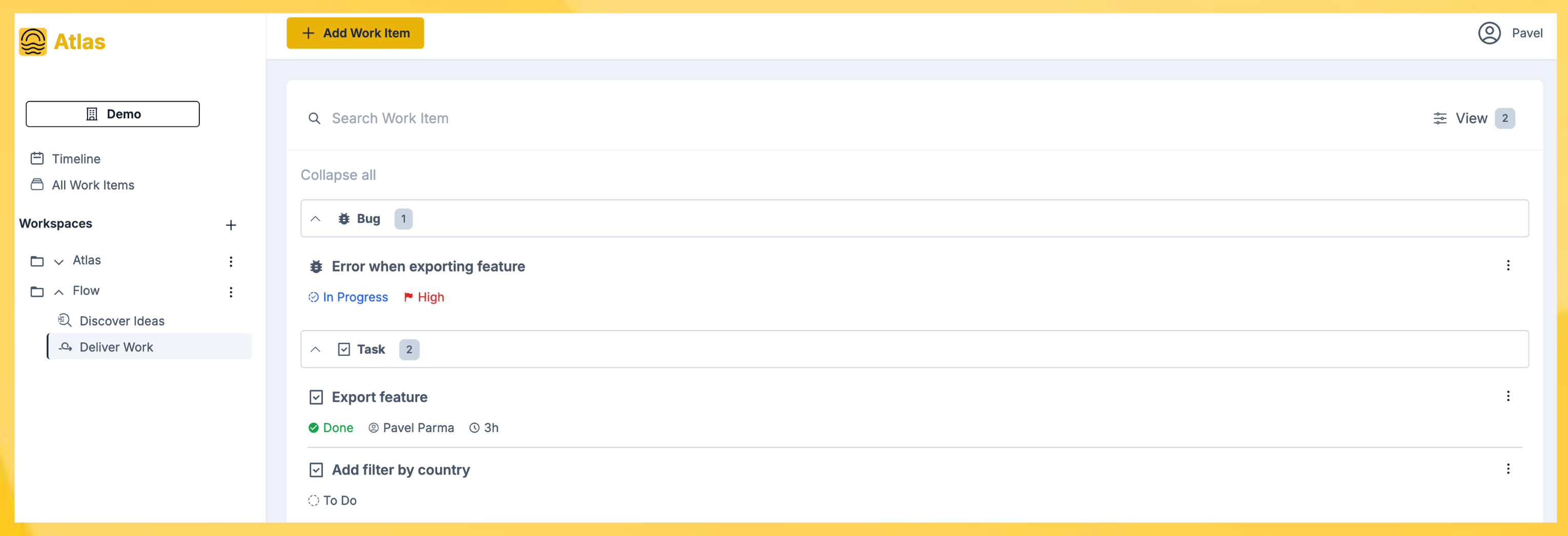This screenshot has height=536, width=1568.
Task: Open Pavel user profile avatar
Action: (1489, 33)
